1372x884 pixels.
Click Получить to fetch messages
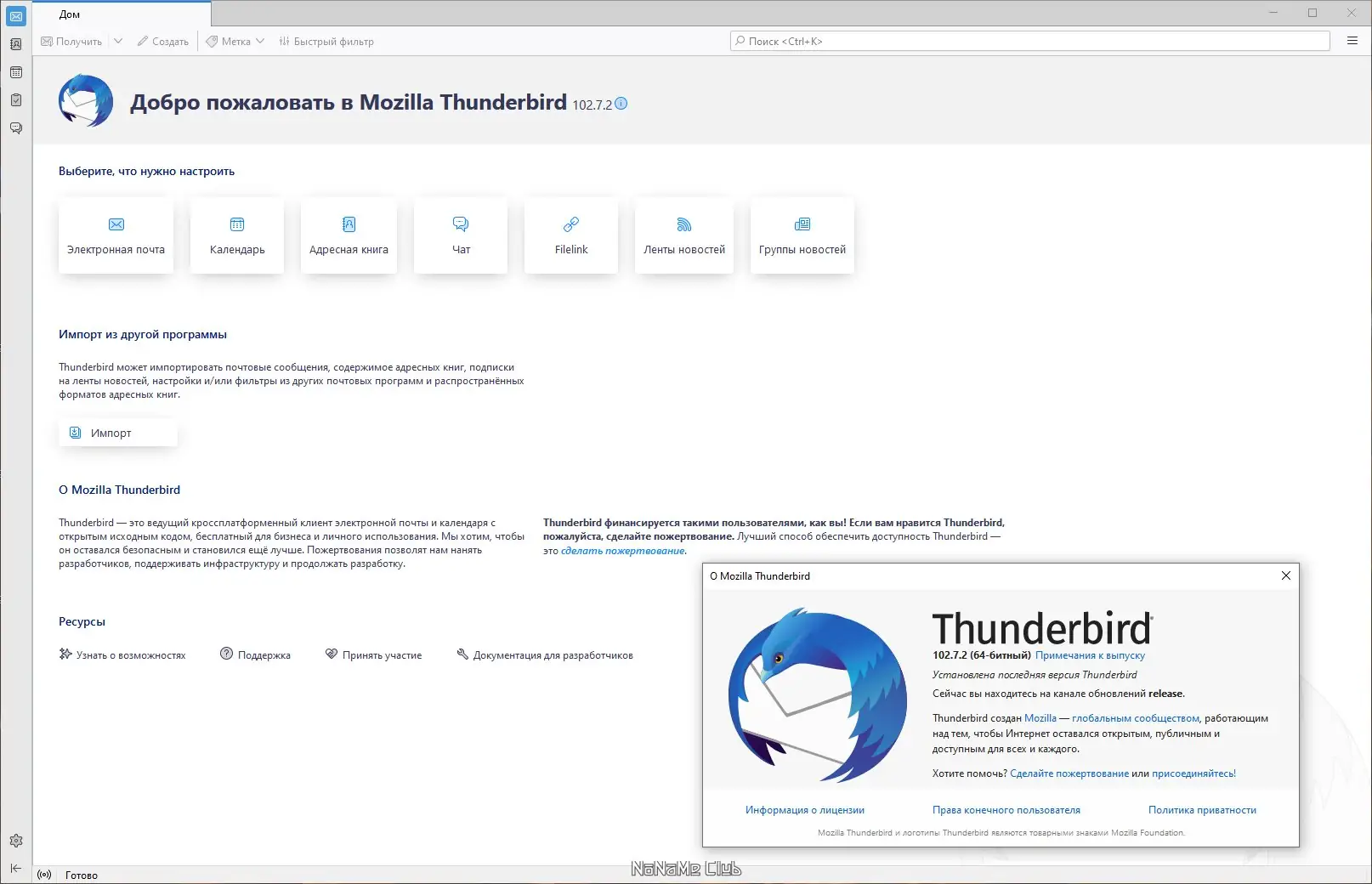(72, 41)
